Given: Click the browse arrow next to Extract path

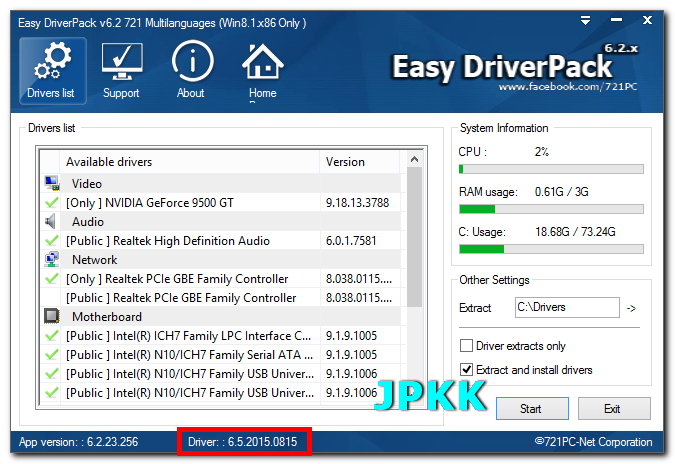Looking at the screenshot, I should tap(631, 308).
